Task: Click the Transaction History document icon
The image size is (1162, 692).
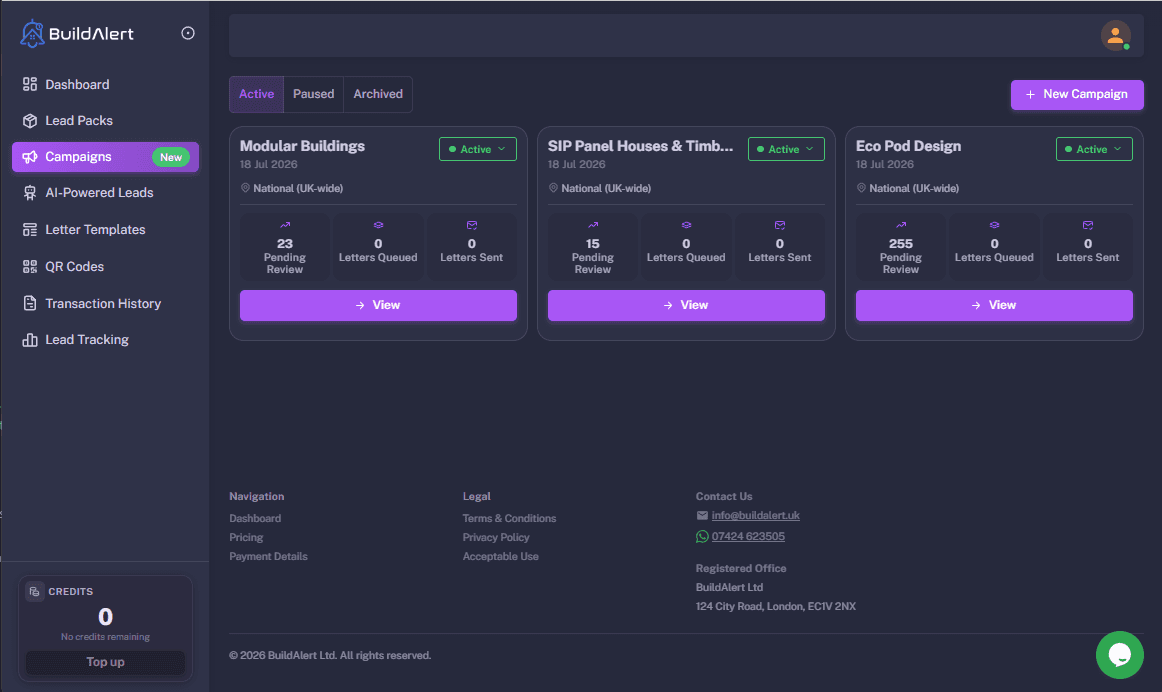Action: [30, 303]
